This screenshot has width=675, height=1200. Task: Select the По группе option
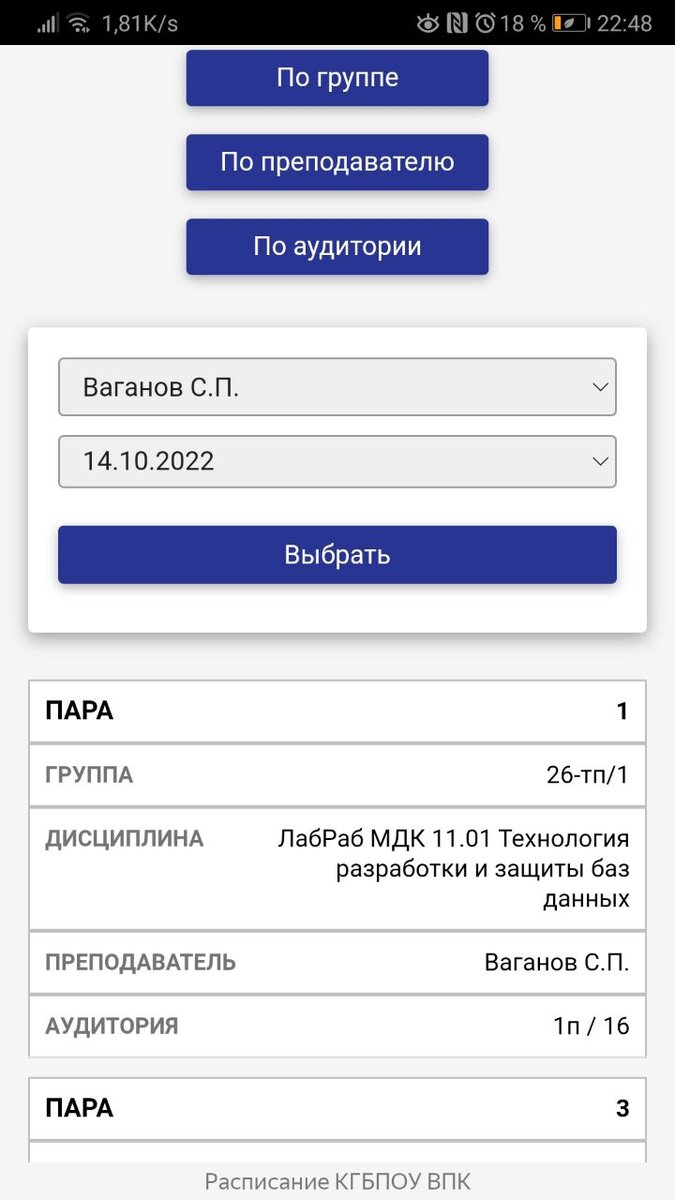[337, 77]
